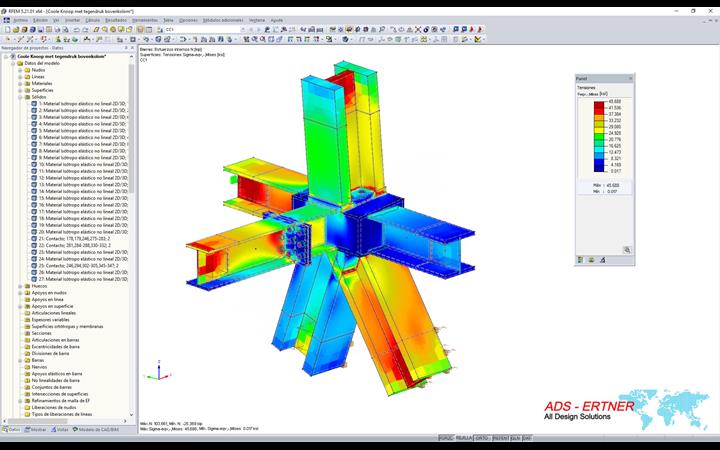Expand the Superficies tree node

(x=20, y=90)
